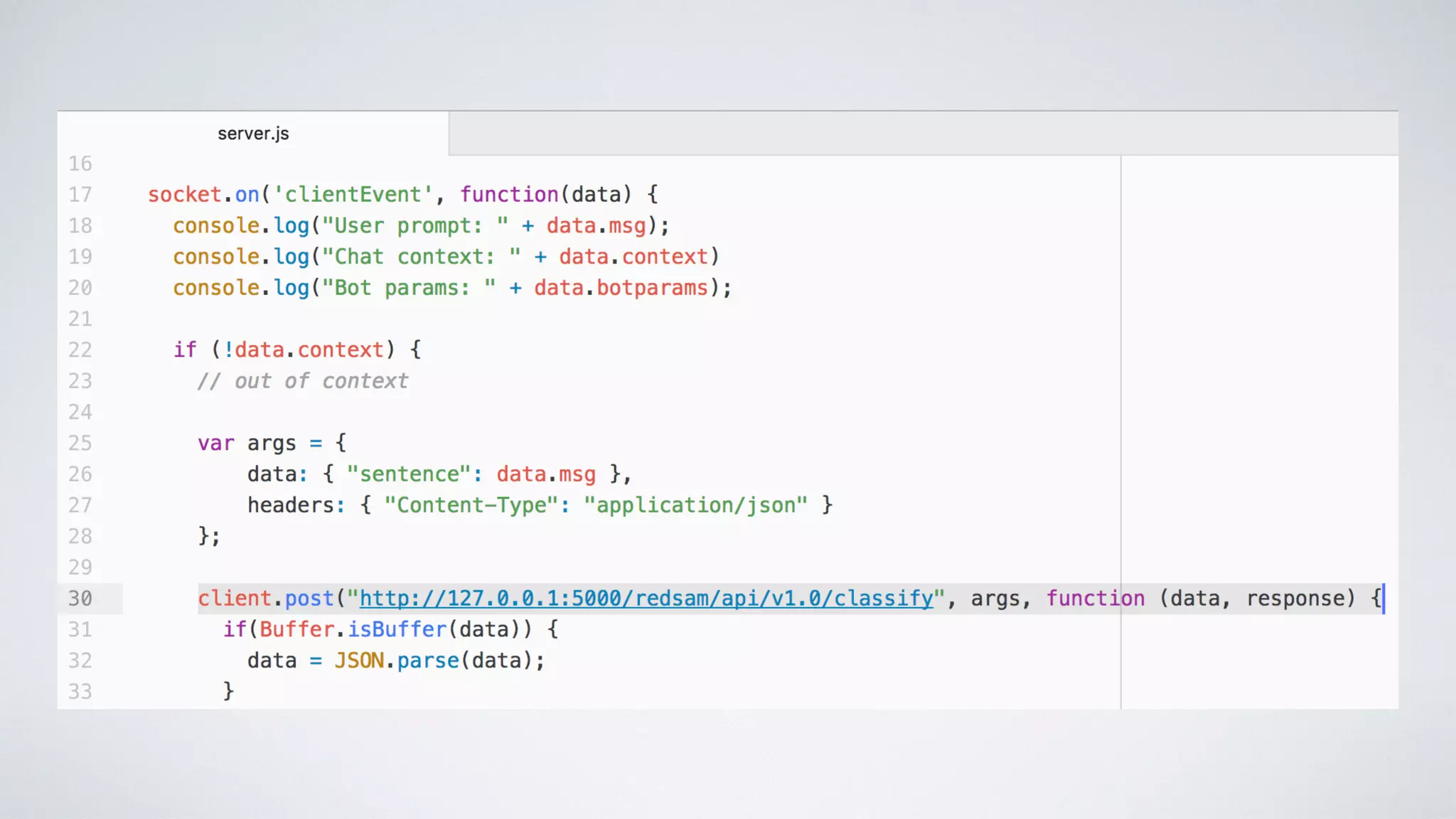1456x819 pixels.
Task: Place cursor on 'var args' declaration
Action: (247, 443)
